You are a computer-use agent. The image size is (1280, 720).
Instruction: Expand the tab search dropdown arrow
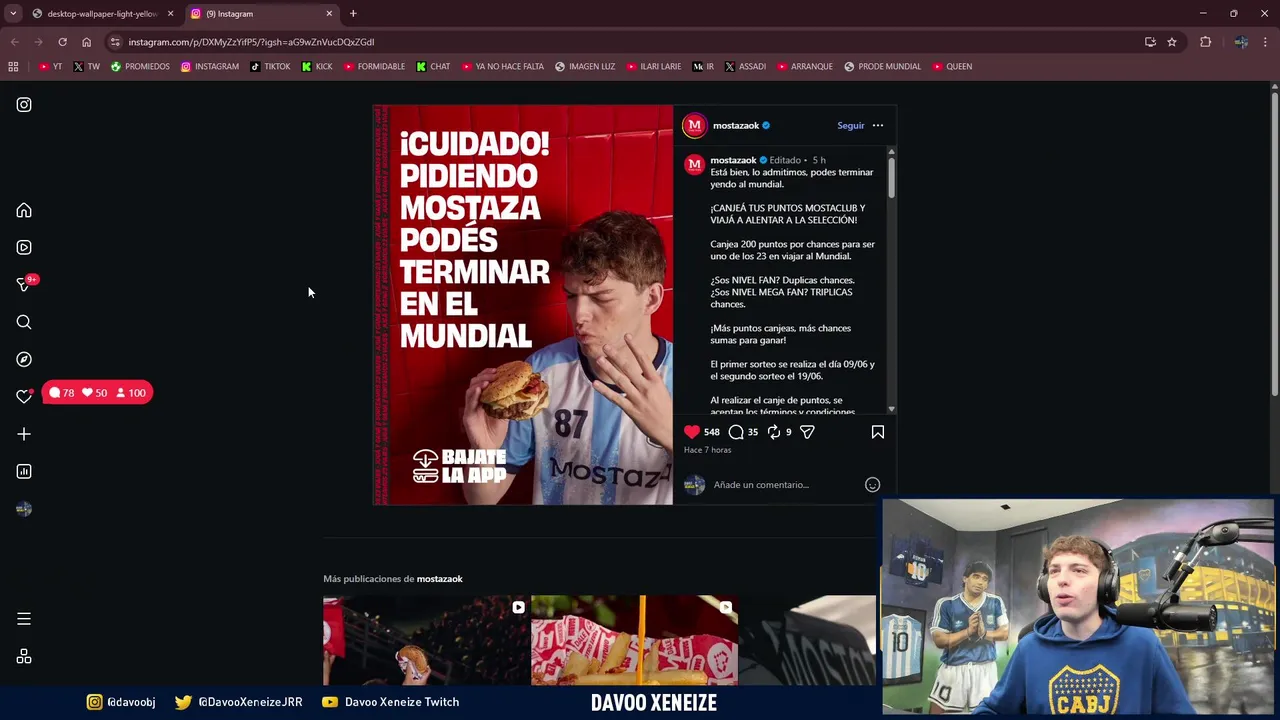[13, 14]
